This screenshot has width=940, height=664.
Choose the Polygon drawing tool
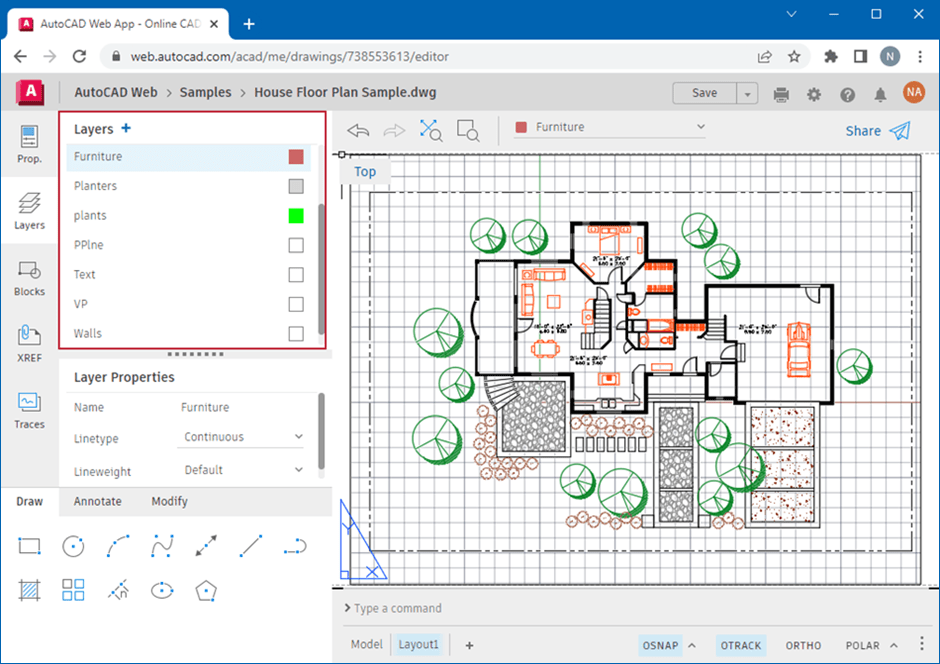tap(206, 591)
